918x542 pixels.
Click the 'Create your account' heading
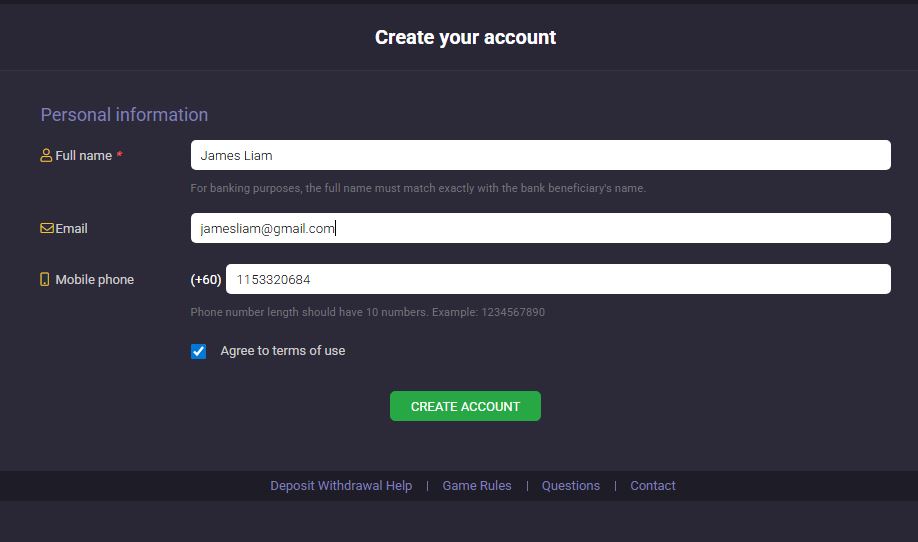click(465, 37)
